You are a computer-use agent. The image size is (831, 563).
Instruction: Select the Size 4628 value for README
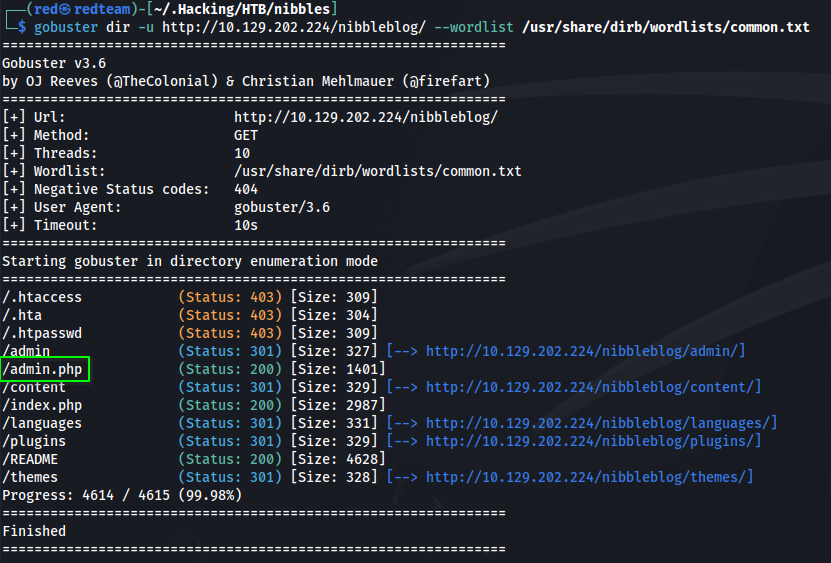[x=338, y=459]
